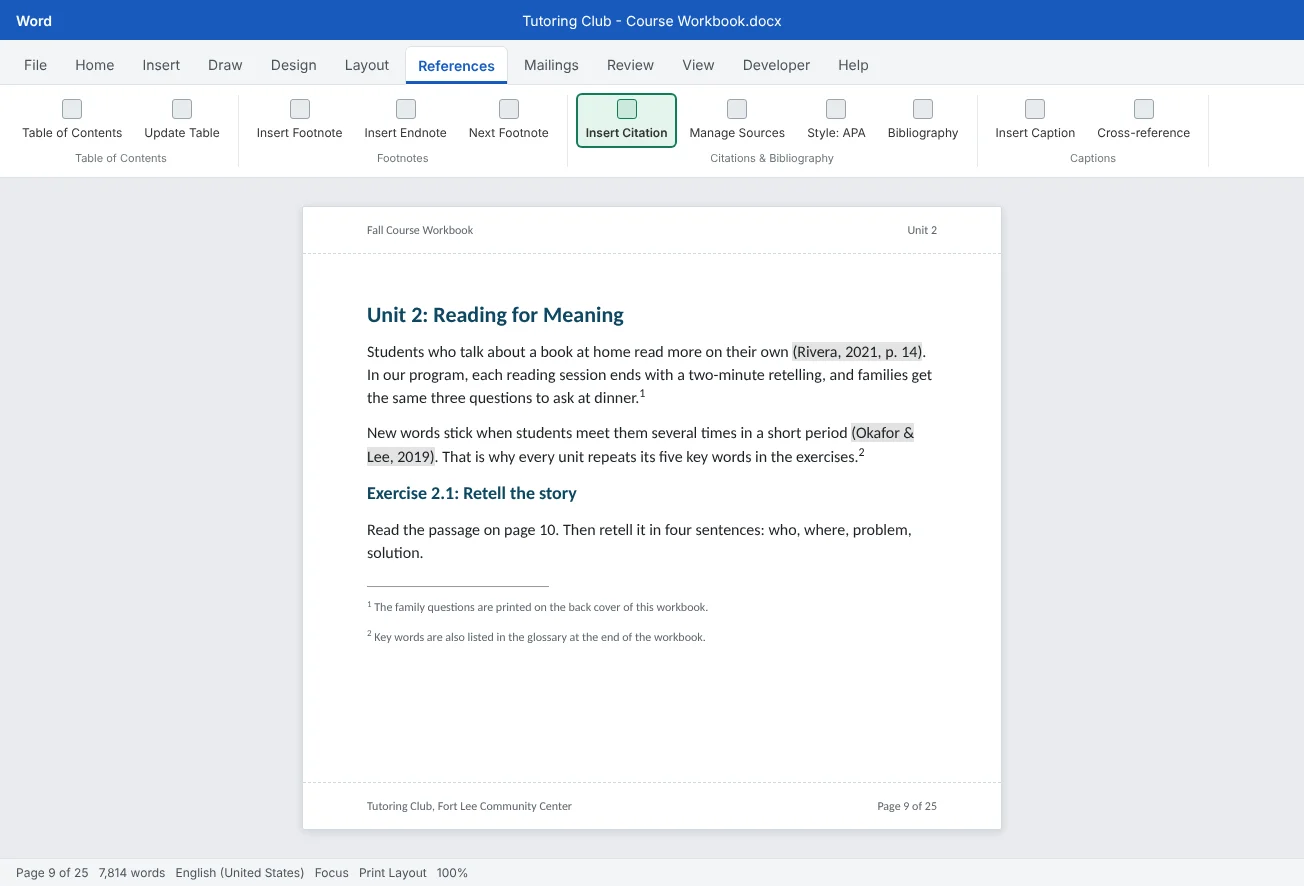Open the Developer tab

tap(776, 65)
